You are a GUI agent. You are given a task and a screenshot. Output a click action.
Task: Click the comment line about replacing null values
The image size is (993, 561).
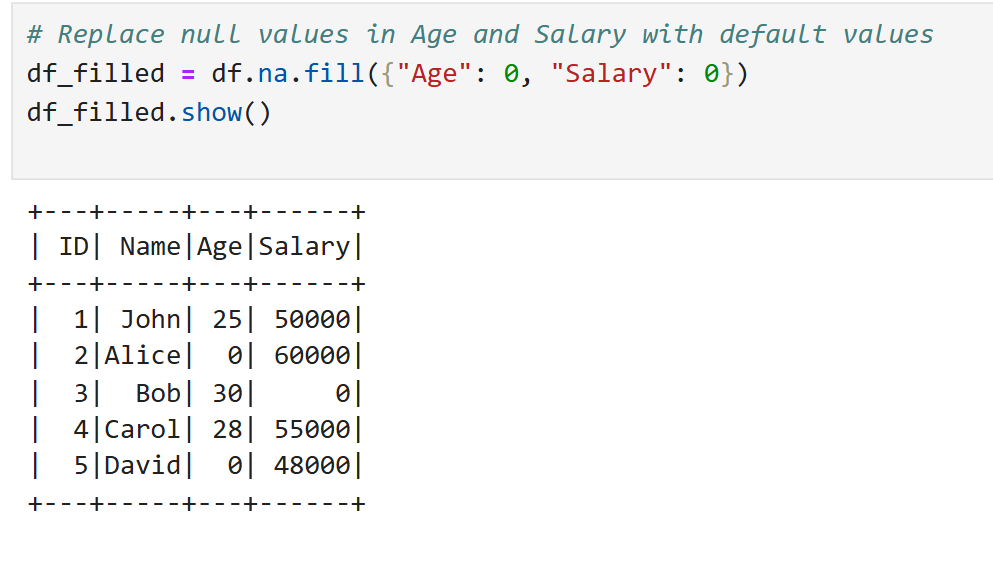480,35
